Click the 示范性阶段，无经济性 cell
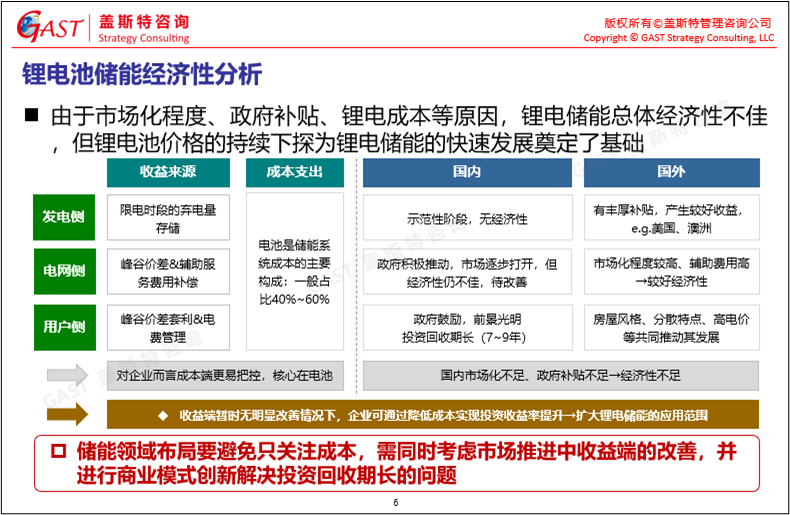Image resolution: width=790 pixels, height=515 pixels. (x=467, y=218)
